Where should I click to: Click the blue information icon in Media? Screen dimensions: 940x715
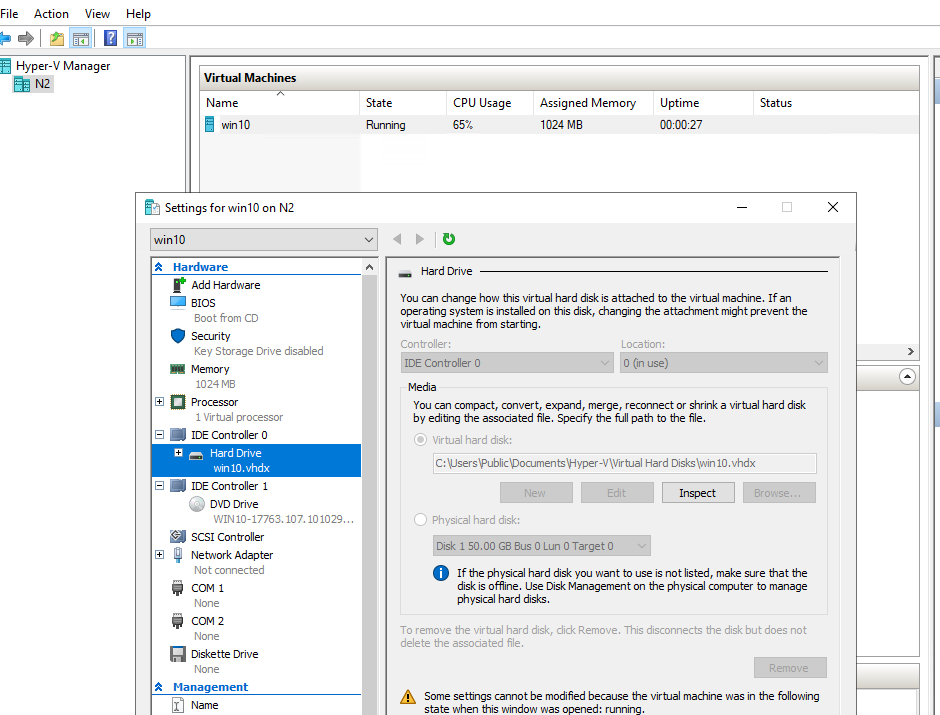441,573
